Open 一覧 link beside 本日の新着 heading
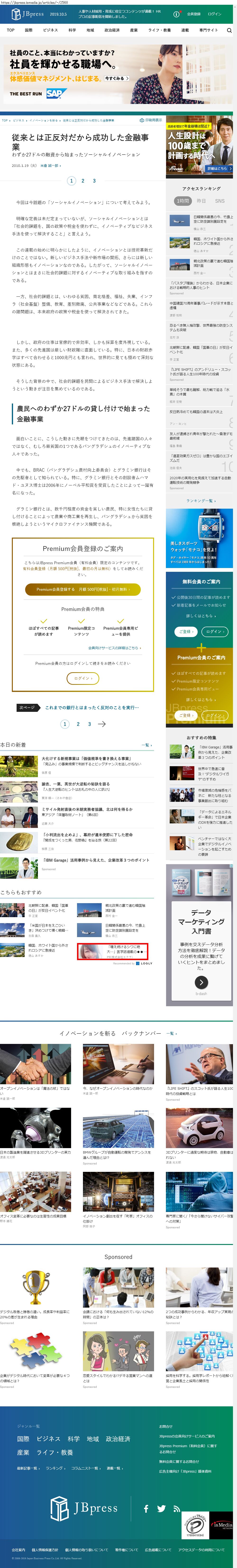The image size is (237, 1568). coord(146,745)
